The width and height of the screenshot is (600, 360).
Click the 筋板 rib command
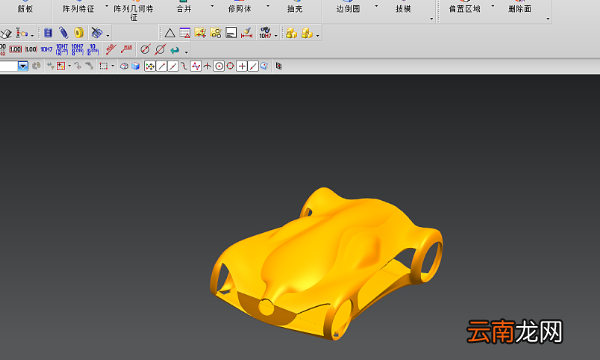pyautogui.click(x=25, y=8)
